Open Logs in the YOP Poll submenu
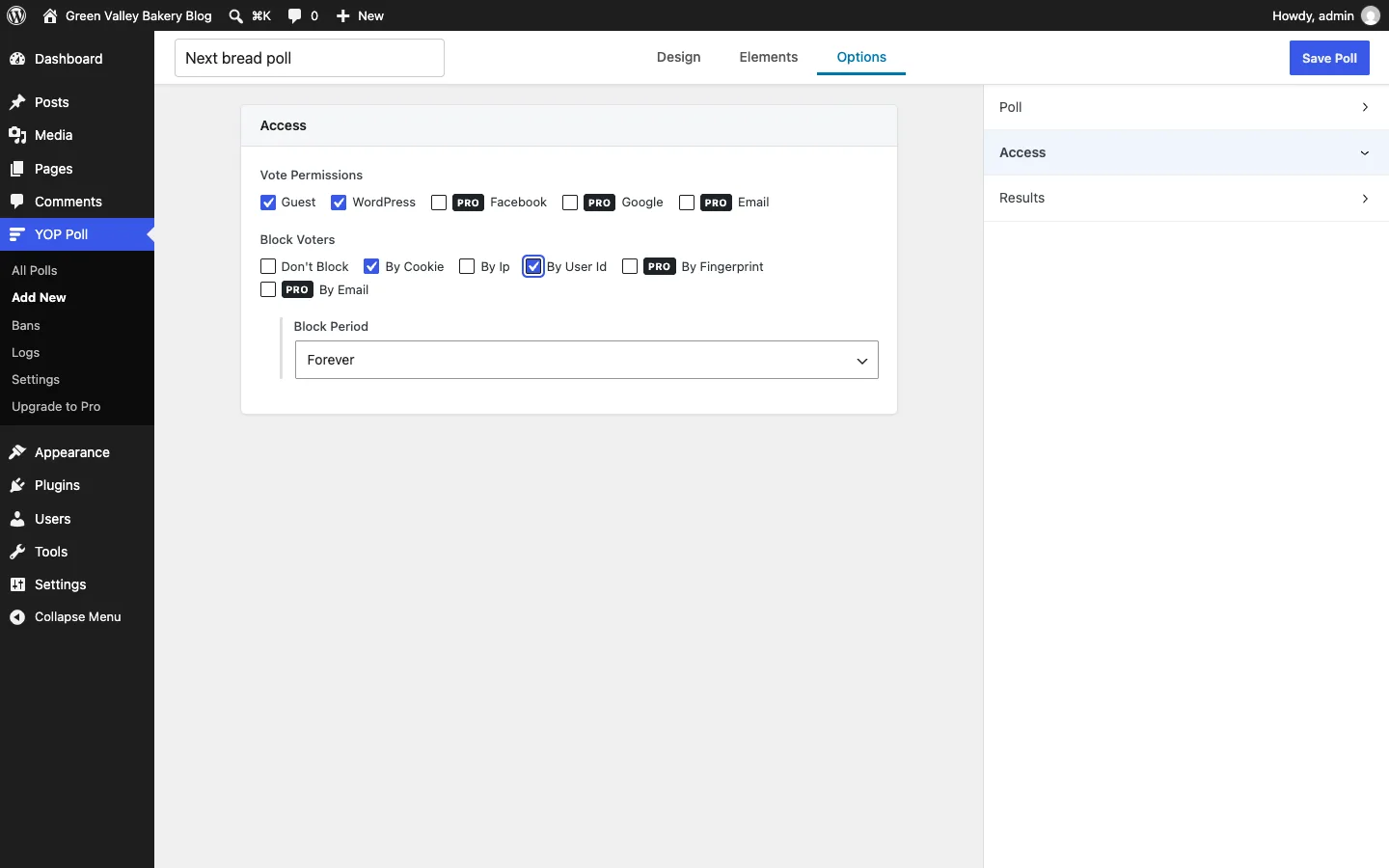Viewport: 1389px width, 868px height. tap(26, 352)
